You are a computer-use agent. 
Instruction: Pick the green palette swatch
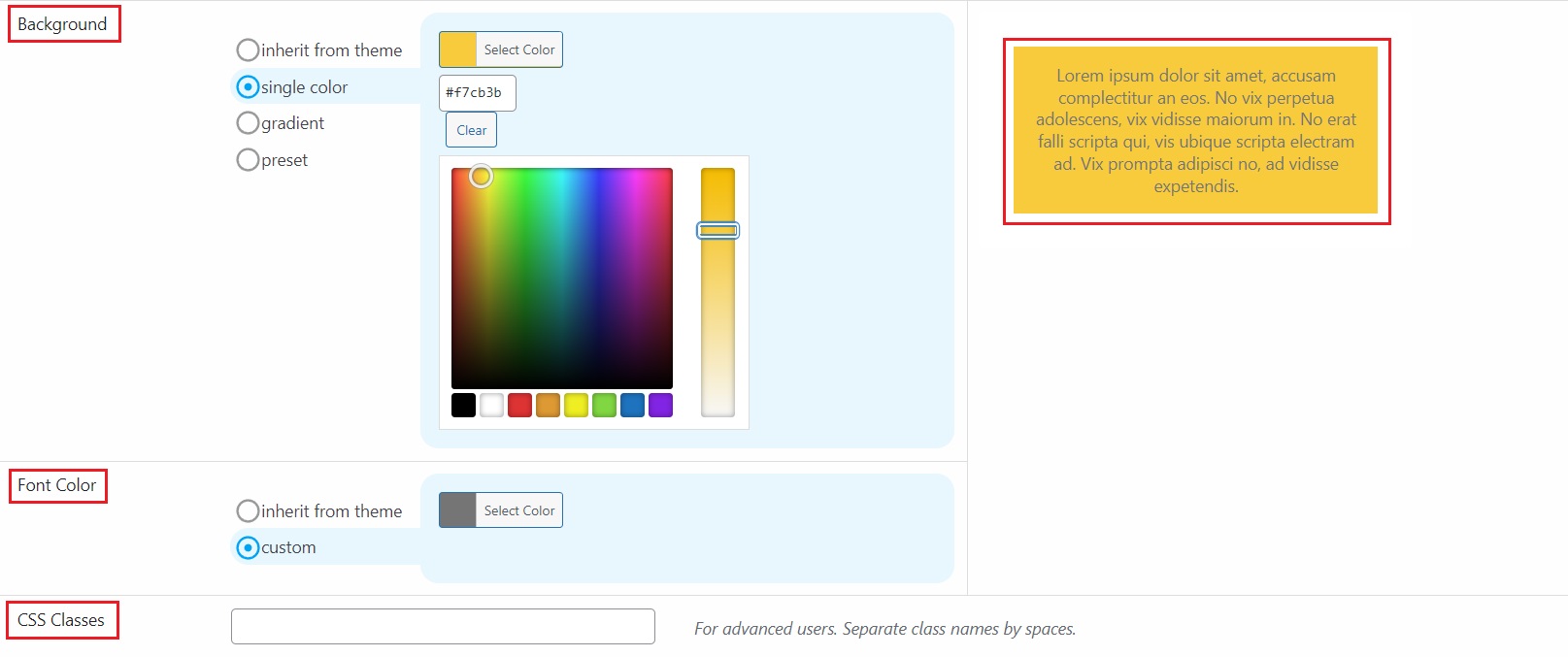tap(604, 405)
